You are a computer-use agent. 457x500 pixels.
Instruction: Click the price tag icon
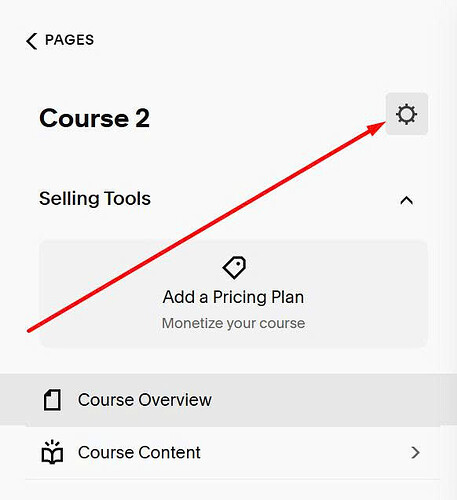point(234,267)
